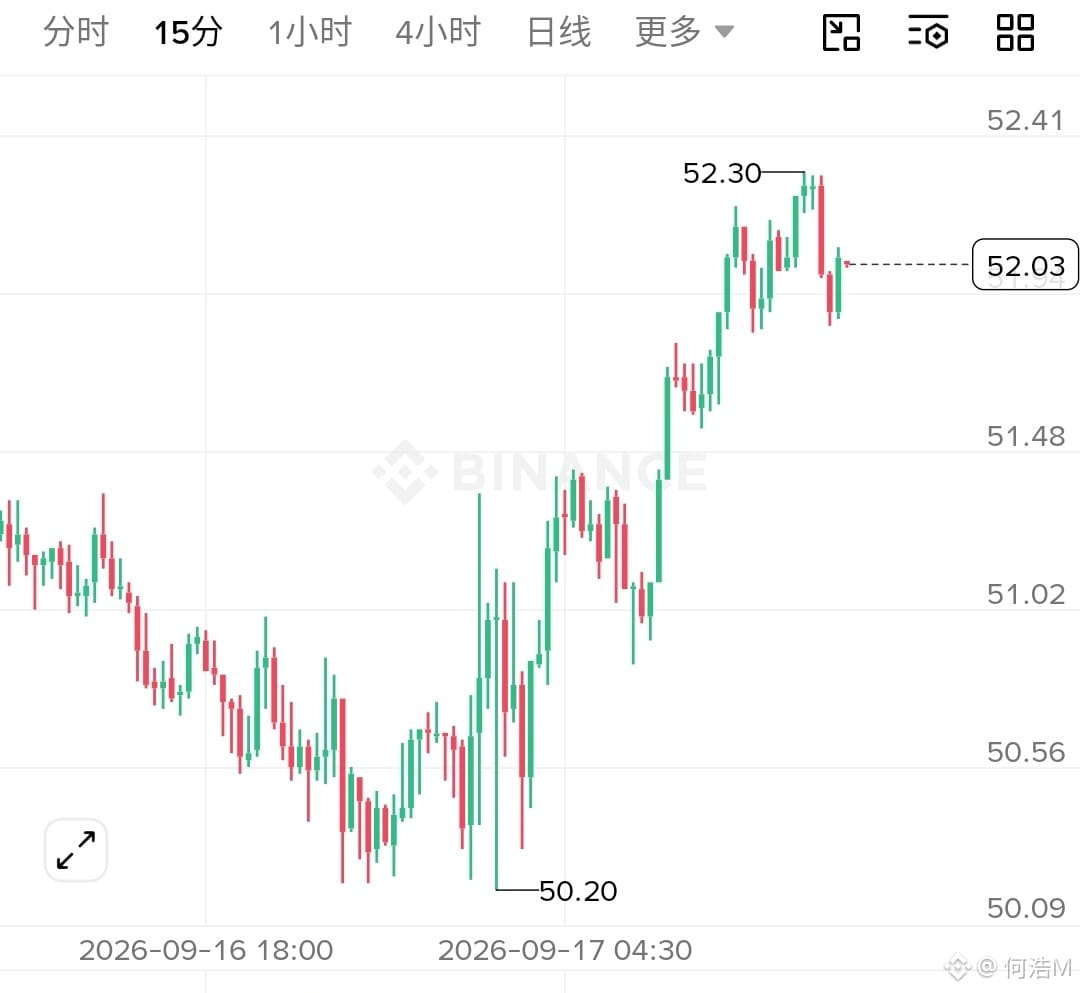This screenshot has width=1080, height=993.
Task: Select the 15分 interval tab
Action: [x=188, y=32]
